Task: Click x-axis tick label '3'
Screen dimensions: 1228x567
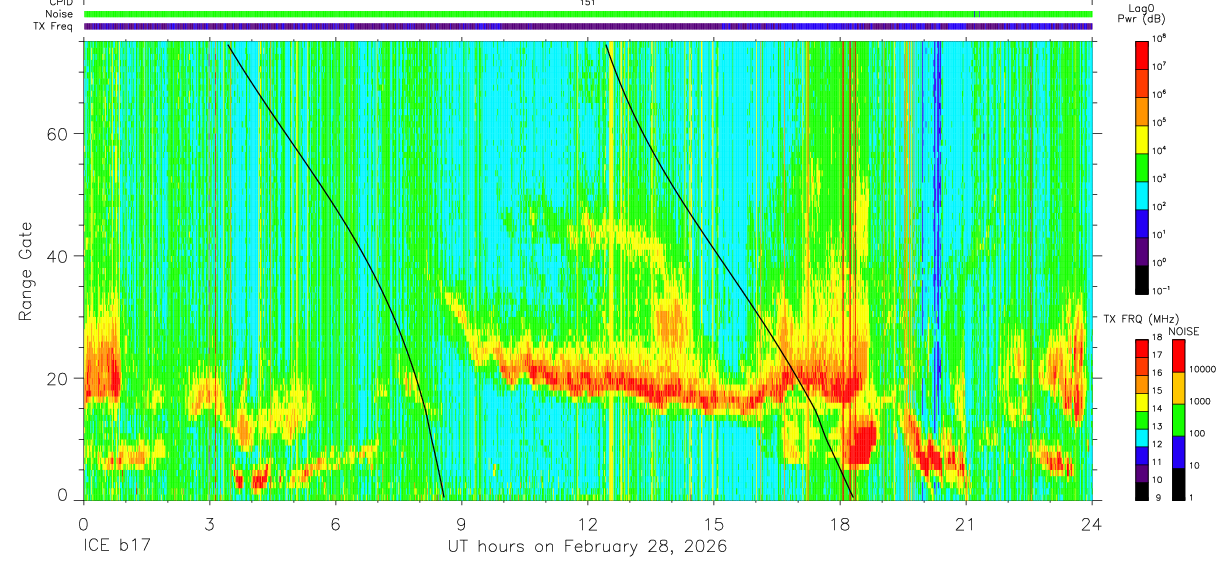Action: click(x=210, y=523)
